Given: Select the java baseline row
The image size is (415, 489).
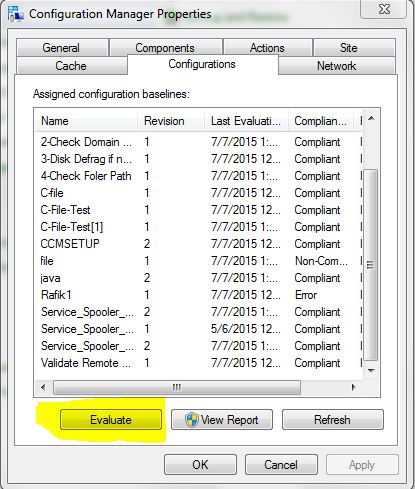Looking at the screenshot, I should (198, 278).
